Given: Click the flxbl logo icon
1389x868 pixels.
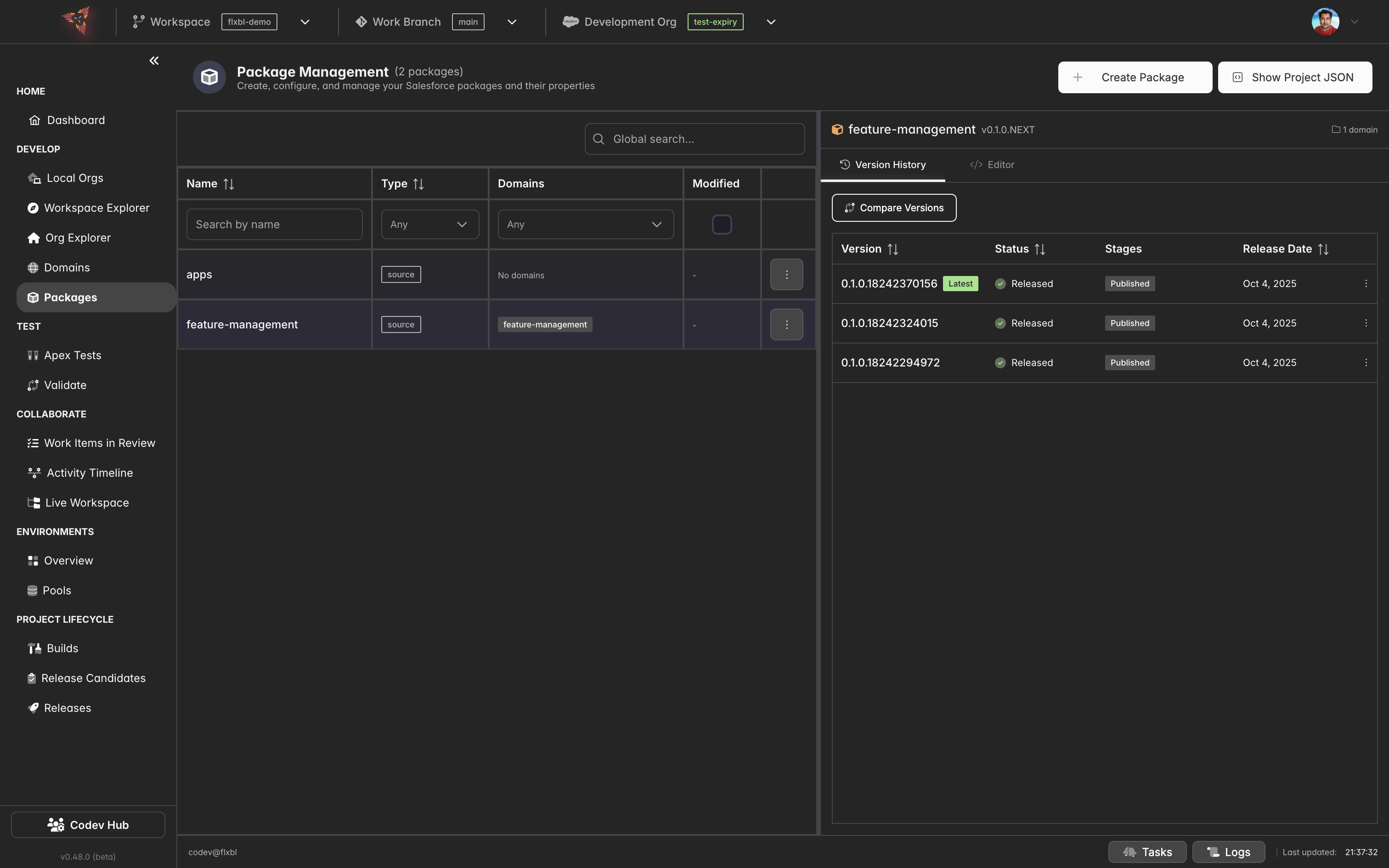Looking at the screenshot, I should pos(77,21).
